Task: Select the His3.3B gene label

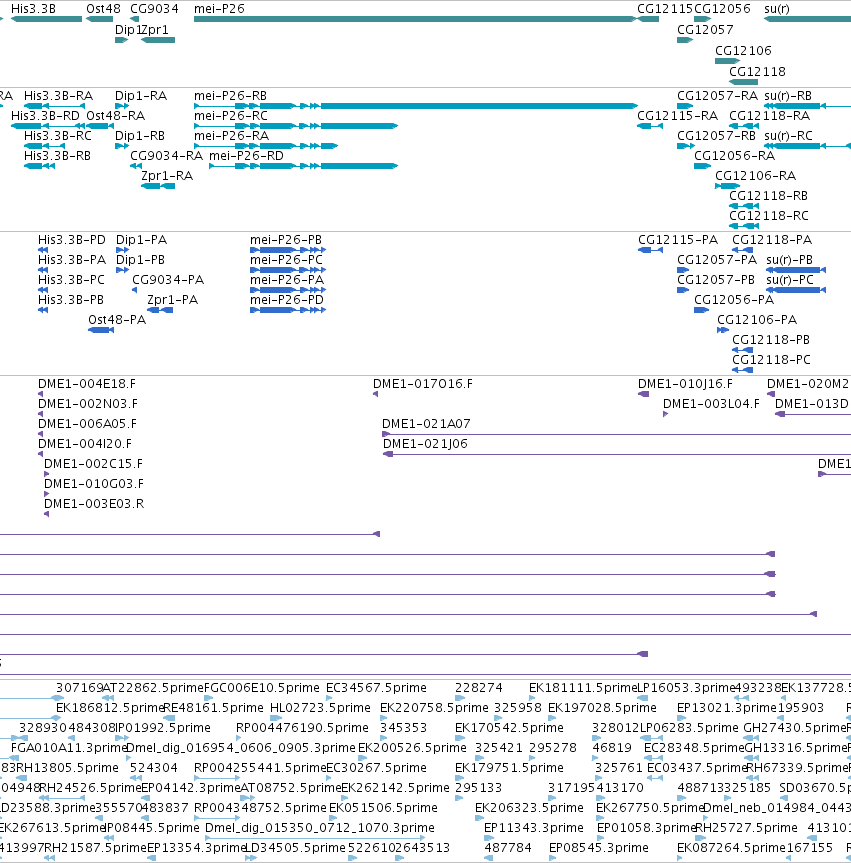Action: (33, 9)
